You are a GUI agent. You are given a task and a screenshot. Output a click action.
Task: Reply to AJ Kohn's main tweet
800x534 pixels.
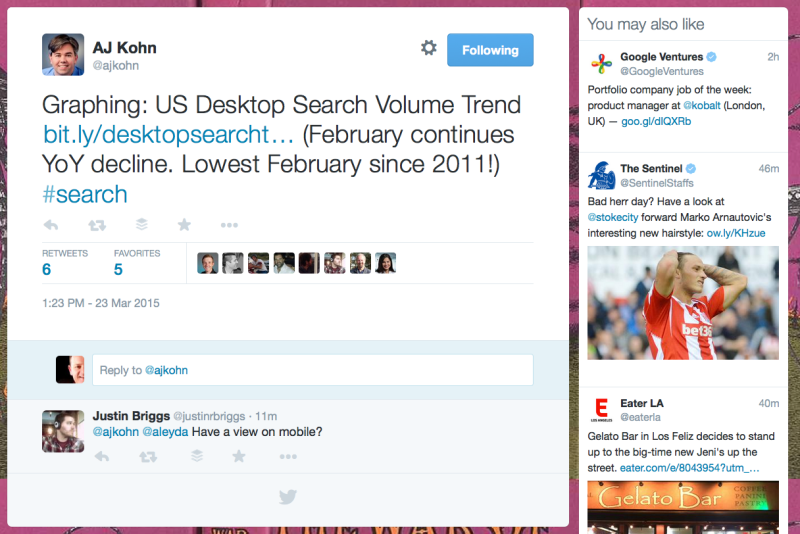pyautogui.click(x=51, y=225)
